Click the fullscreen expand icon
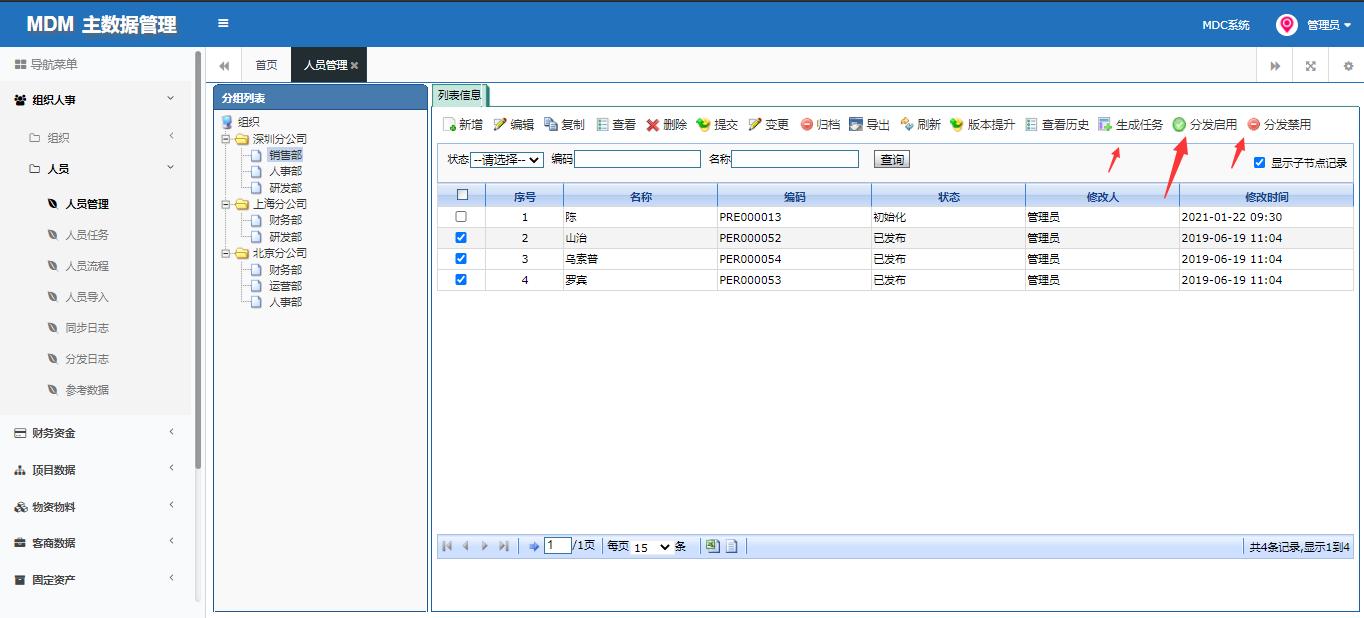Viewport: 1364px width, 618px height. (1311, 65)
